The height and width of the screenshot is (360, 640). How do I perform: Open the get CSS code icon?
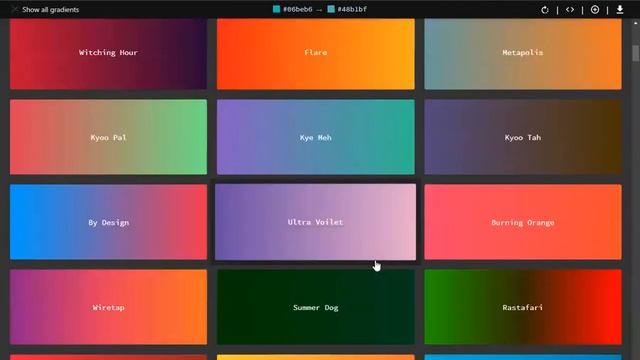570,9
